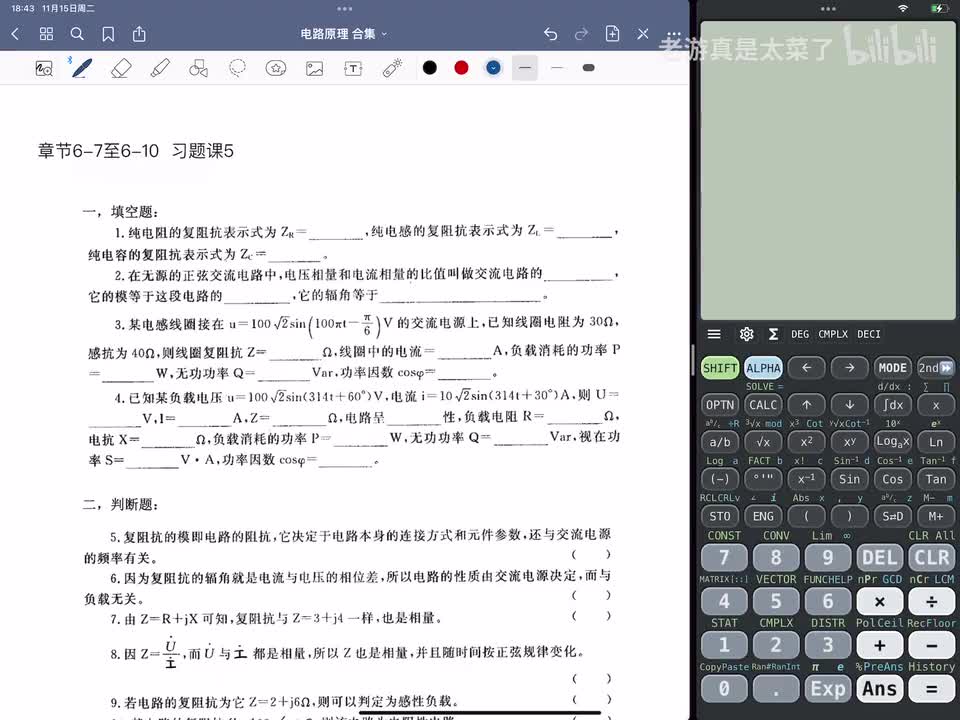This screenshot has width=960, height=720.
Task: Tap the sigma summation icon
Action: [773, 334]
